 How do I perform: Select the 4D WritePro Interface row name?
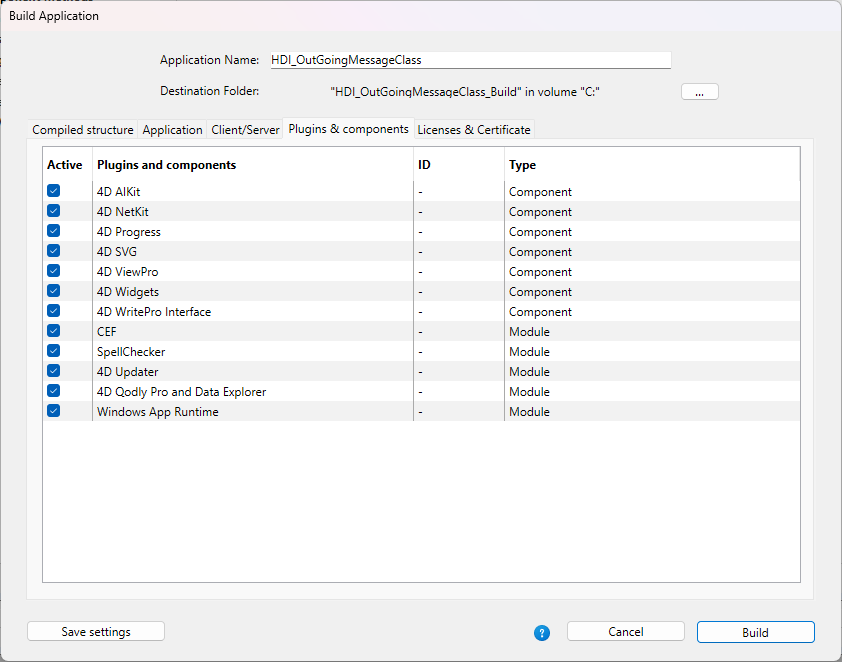[x=154, y=312]
